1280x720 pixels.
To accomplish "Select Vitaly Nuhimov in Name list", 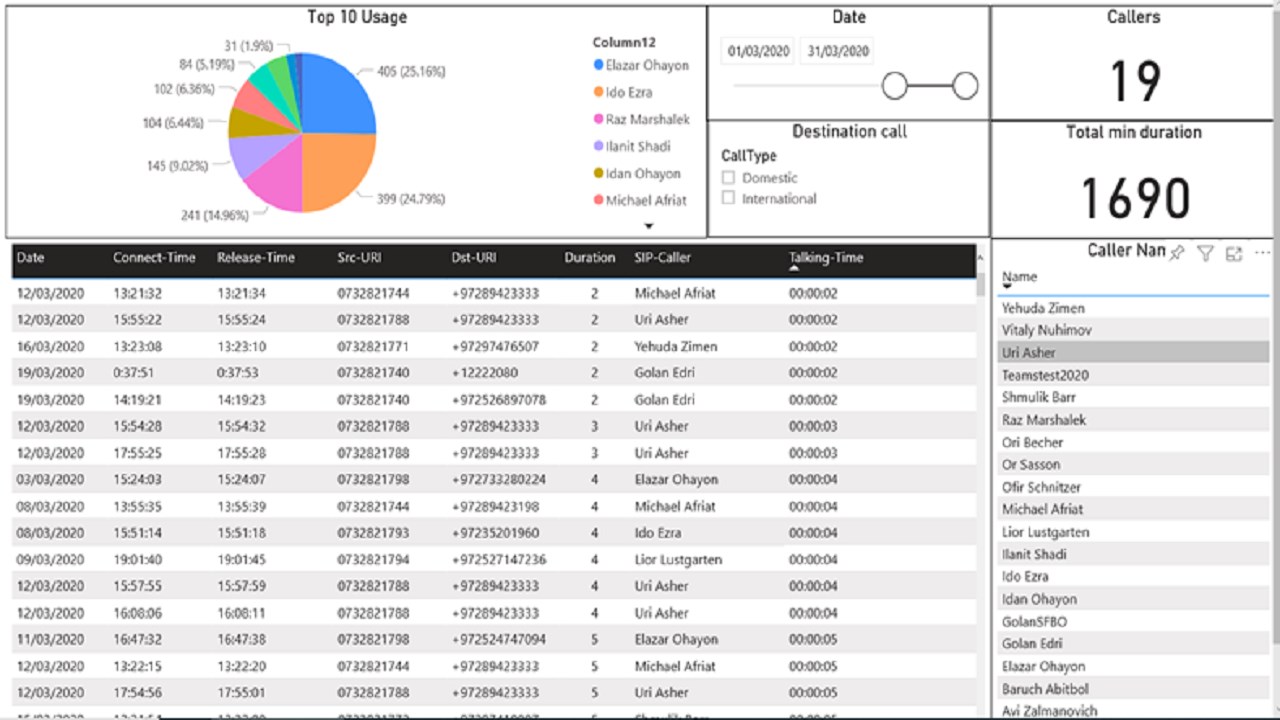I will (1133, 330).
